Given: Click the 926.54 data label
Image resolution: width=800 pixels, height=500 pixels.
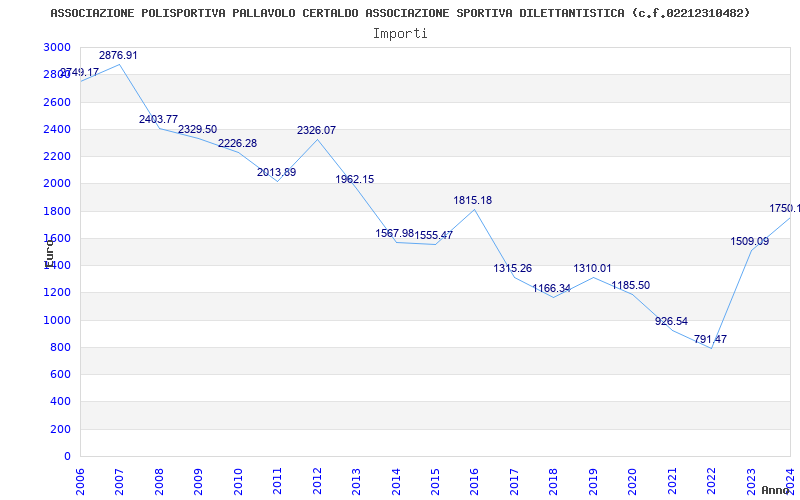Looking at the screenshot, I should 671,321.
